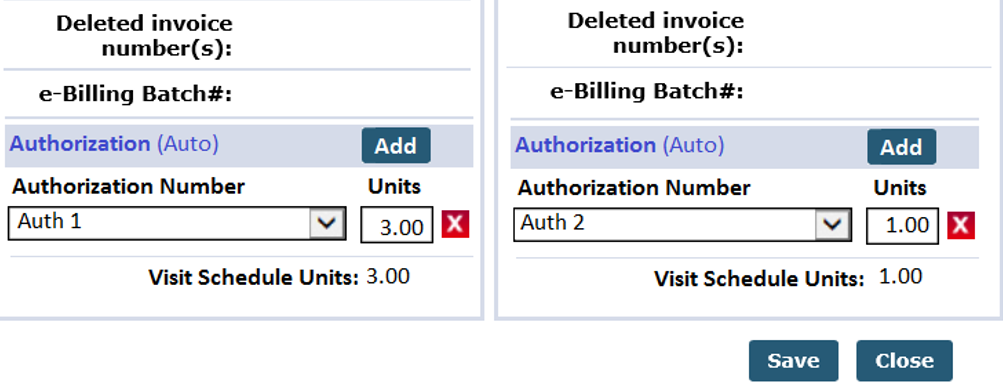
Task: Edit the units field showing 1.00
Action: coord(902,226)
